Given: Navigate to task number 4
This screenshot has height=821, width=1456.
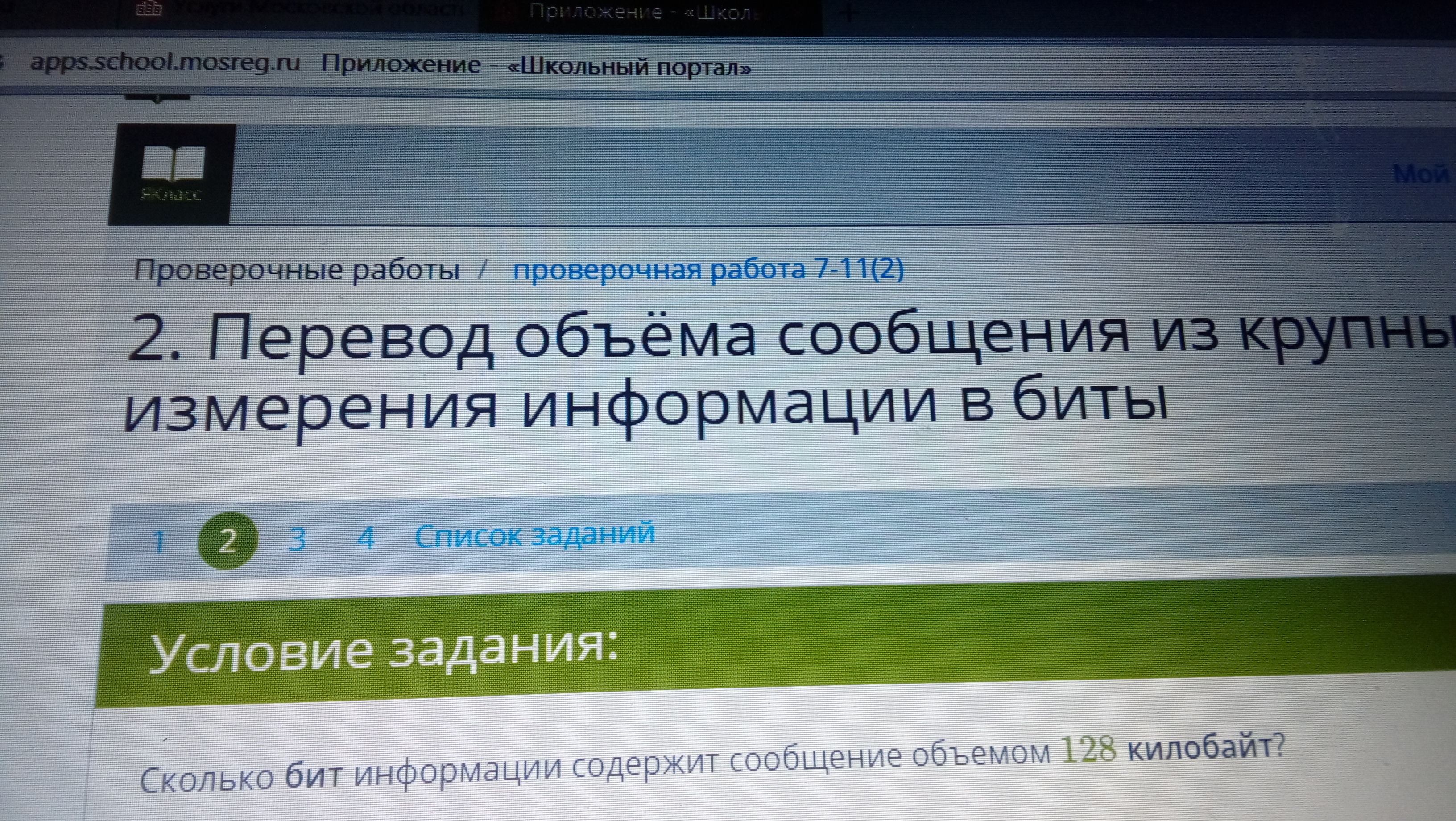Looking at the screenshot, I should tap(366, 538).
